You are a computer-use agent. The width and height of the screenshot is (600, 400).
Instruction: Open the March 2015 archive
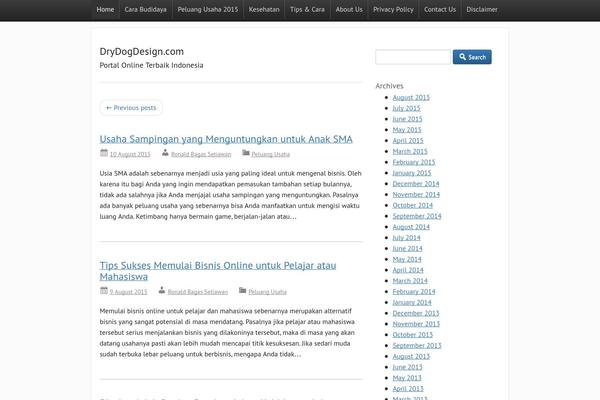pos(410,151)
